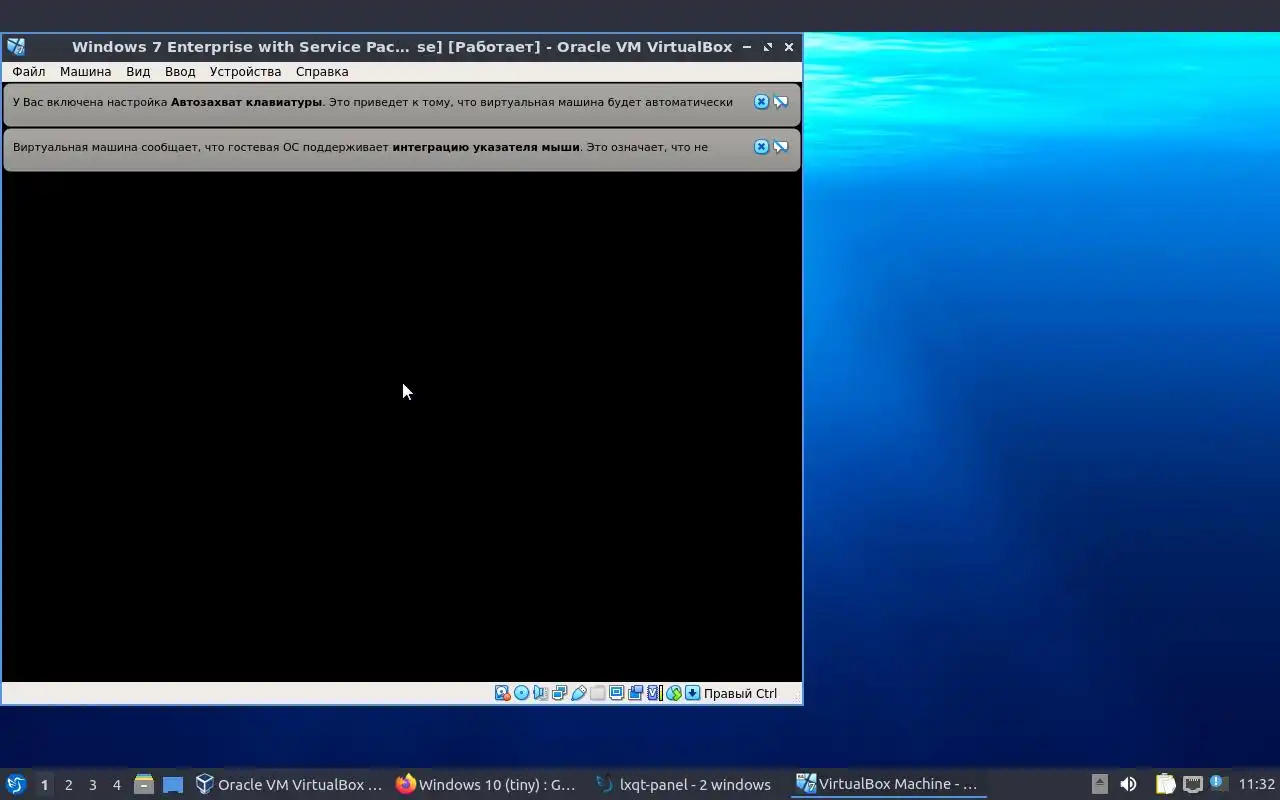Screen dimensions: 1280x800
Task: Click the audio indicator in VirtualBox status bar
Action: 540,693
